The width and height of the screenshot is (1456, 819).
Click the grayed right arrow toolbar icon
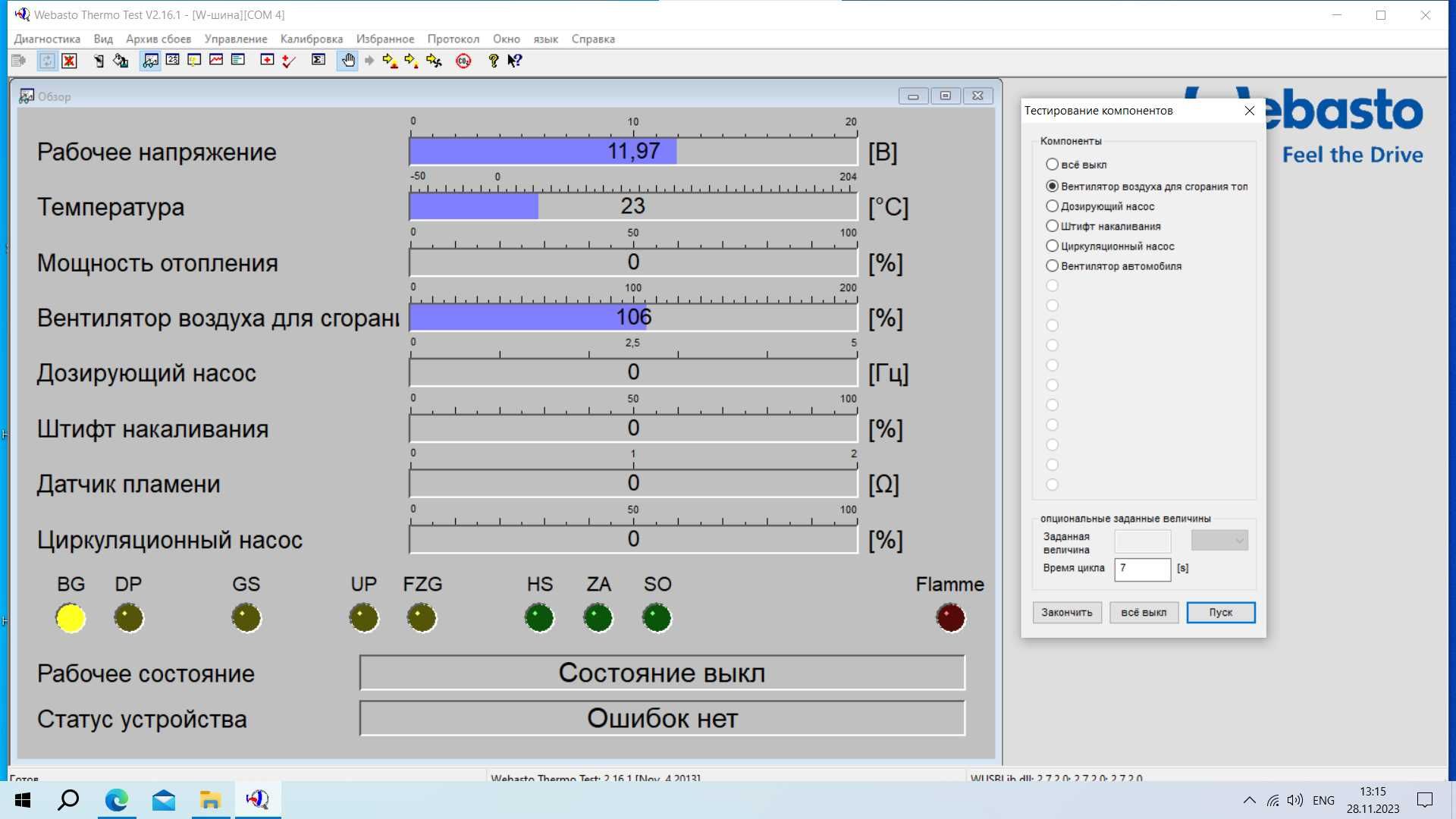coord(369,61)
